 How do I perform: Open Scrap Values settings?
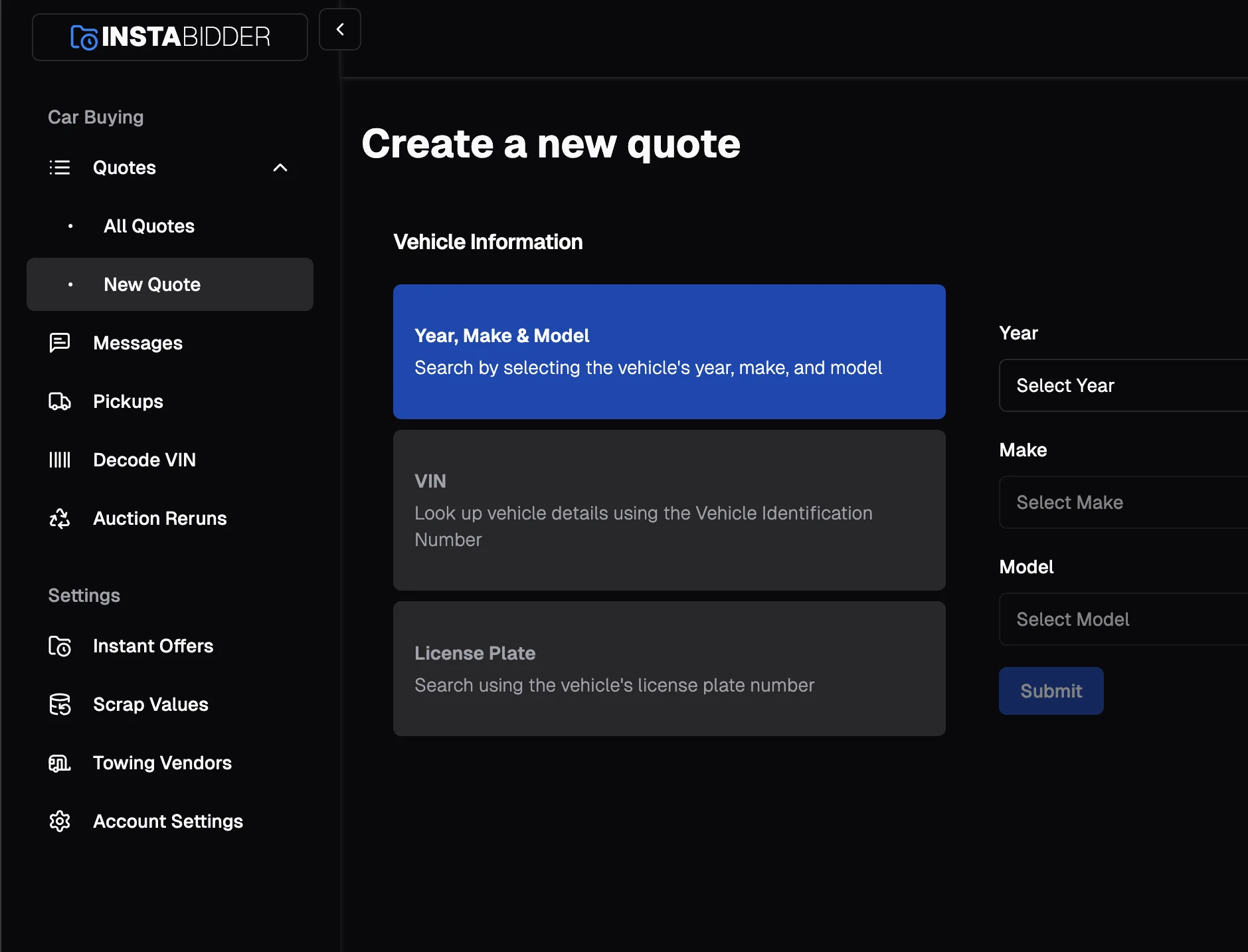[170, 704]
